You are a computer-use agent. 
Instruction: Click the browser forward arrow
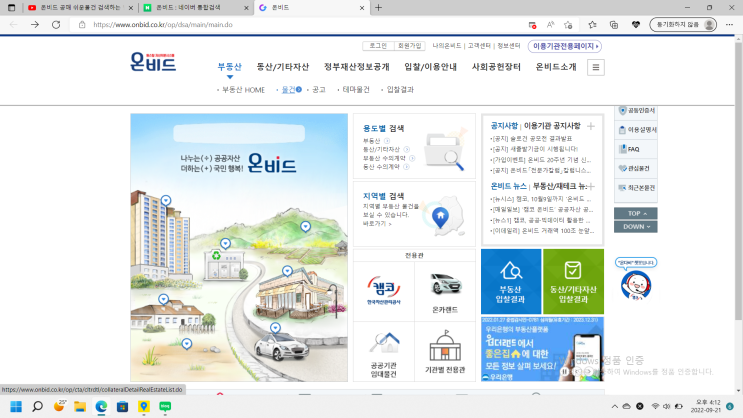pos(35,25)
